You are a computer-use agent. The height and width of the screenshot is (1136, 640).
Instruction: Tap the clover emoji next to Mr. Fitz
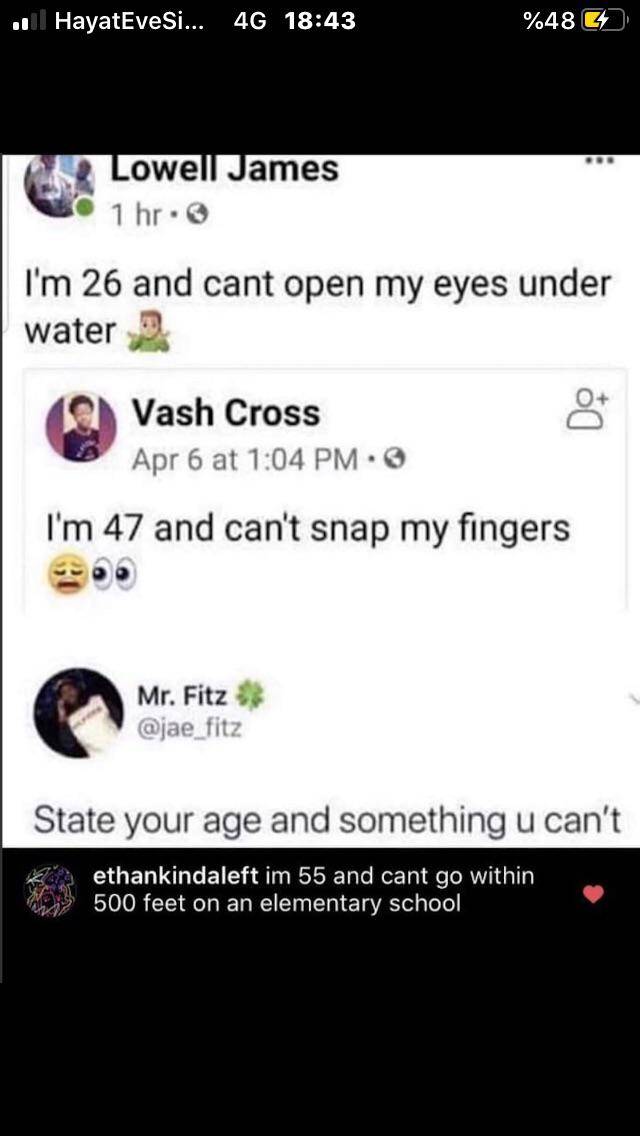[x=251, y=695]
